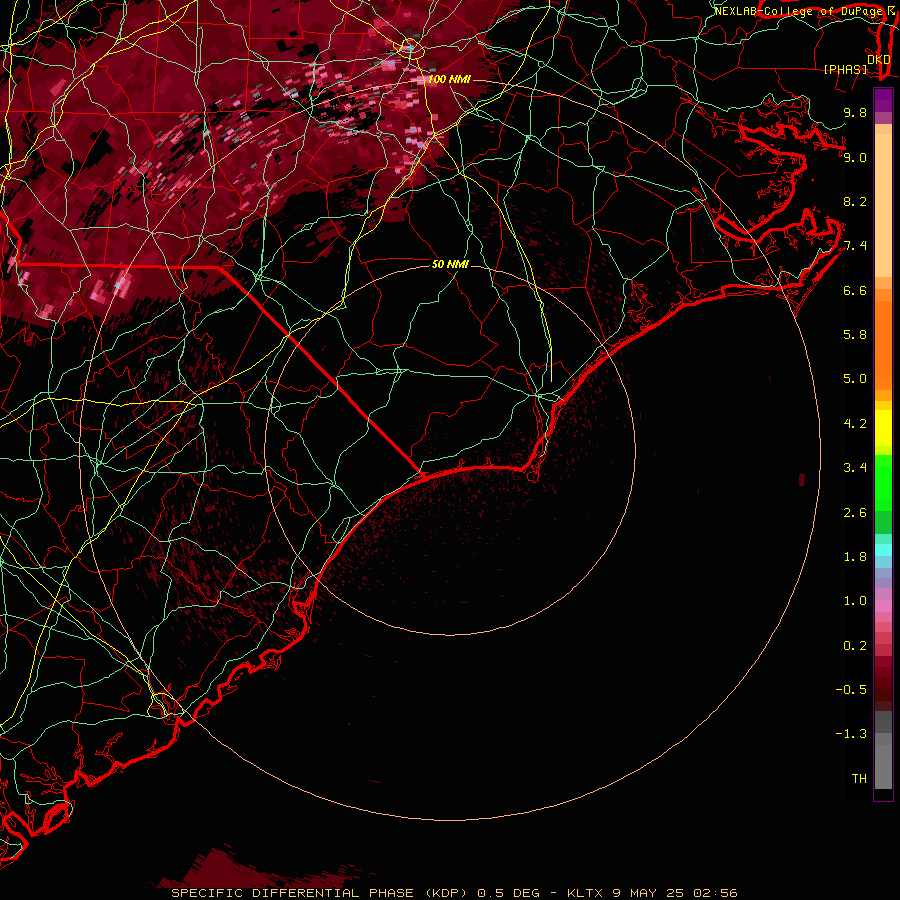Click the 4.2 legend value
The image size is (900, 900).
click(855, 424)
